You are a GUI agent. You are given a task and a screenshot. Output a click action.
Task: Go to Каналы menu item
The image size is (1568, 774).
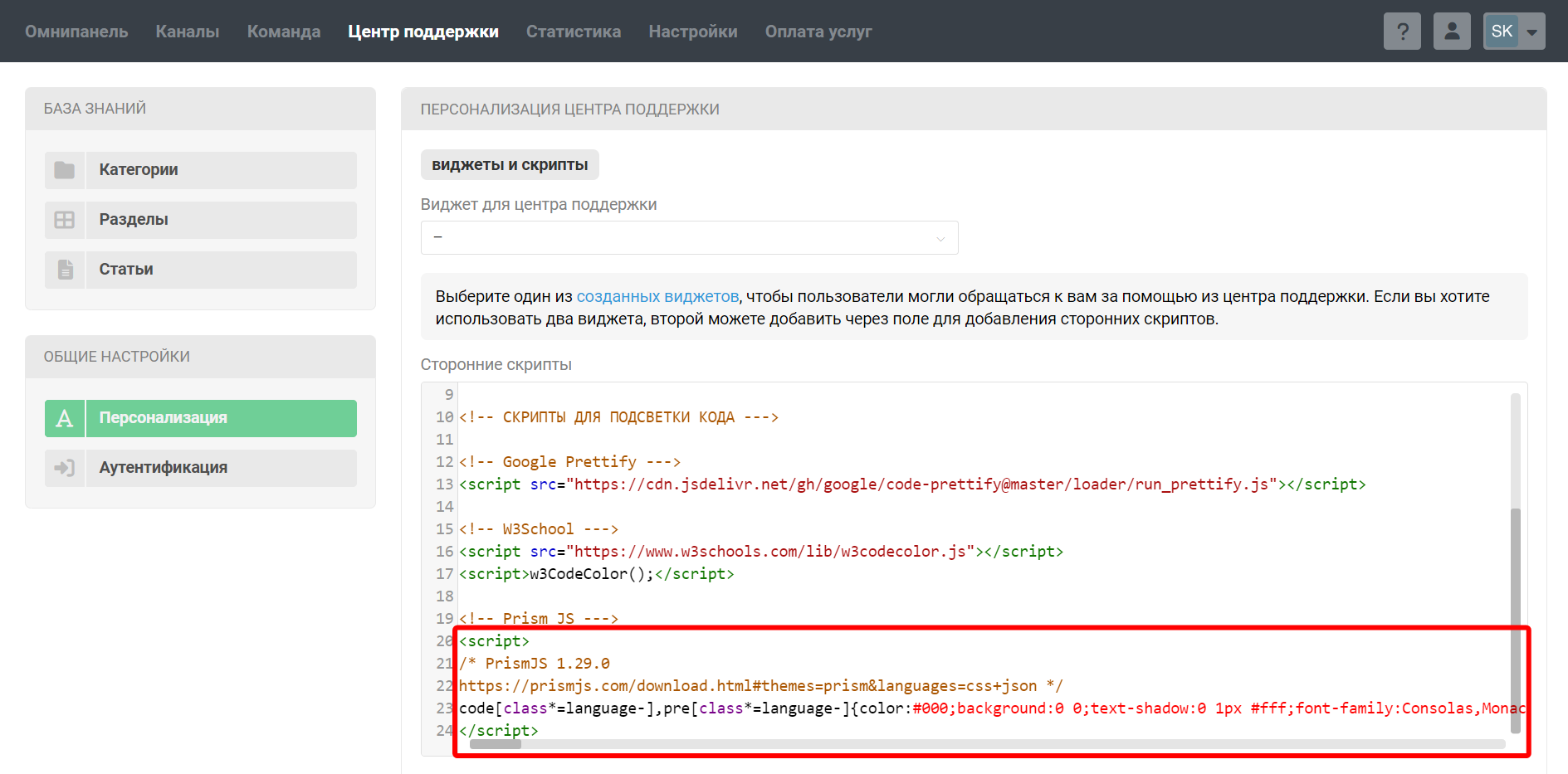pyautogui.click(x=188, y=32)
